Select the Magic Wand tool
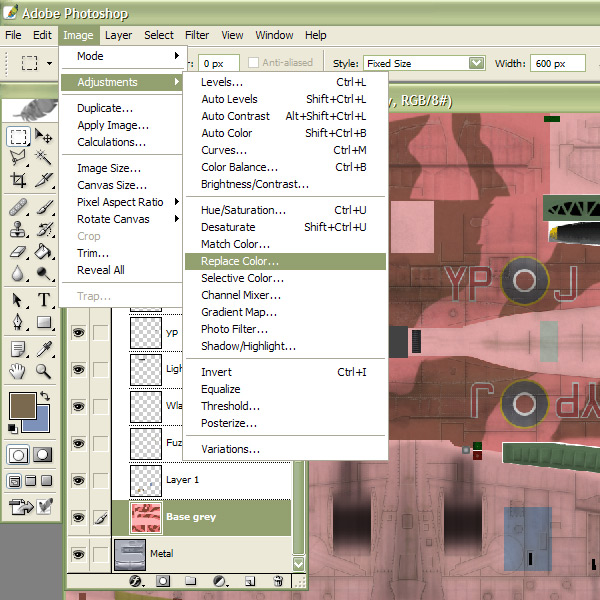The width and height of the screenshot is (600, 600). pos(43,158)
